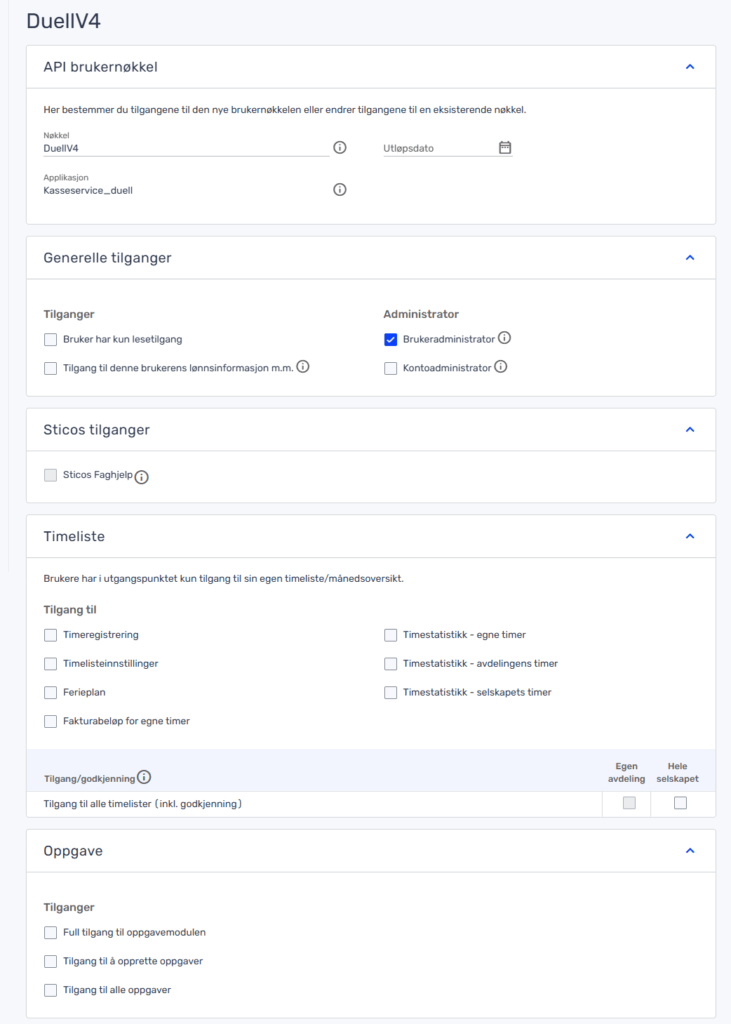Click info icon next to lønnsinformasjon option
The image size is (731, 1024).
[x=303, y=366]
